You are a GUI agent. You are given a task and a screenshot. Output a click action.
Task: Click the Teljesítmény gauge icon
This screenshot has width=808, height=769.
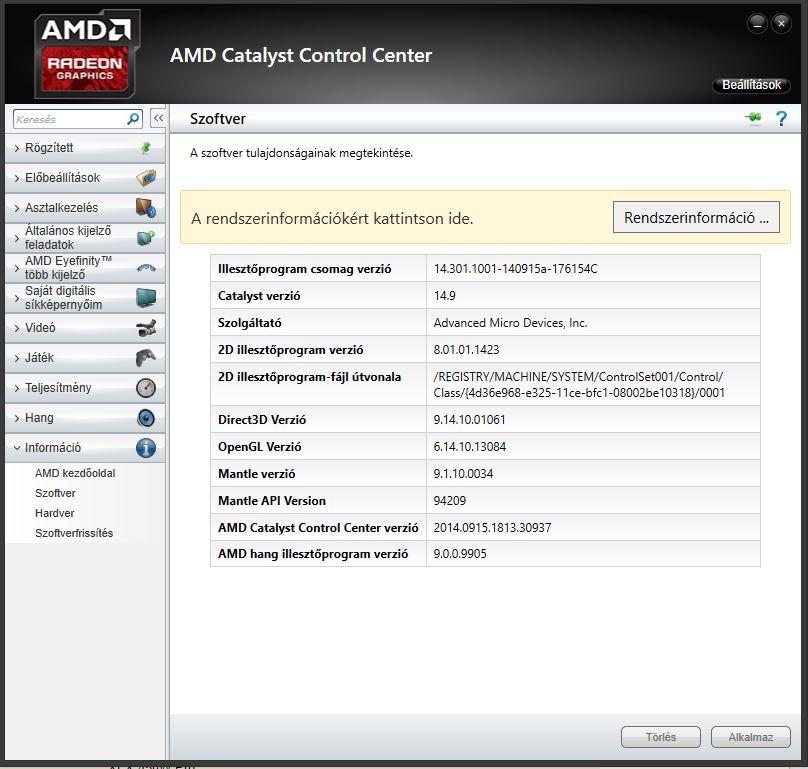coord(146,388)
